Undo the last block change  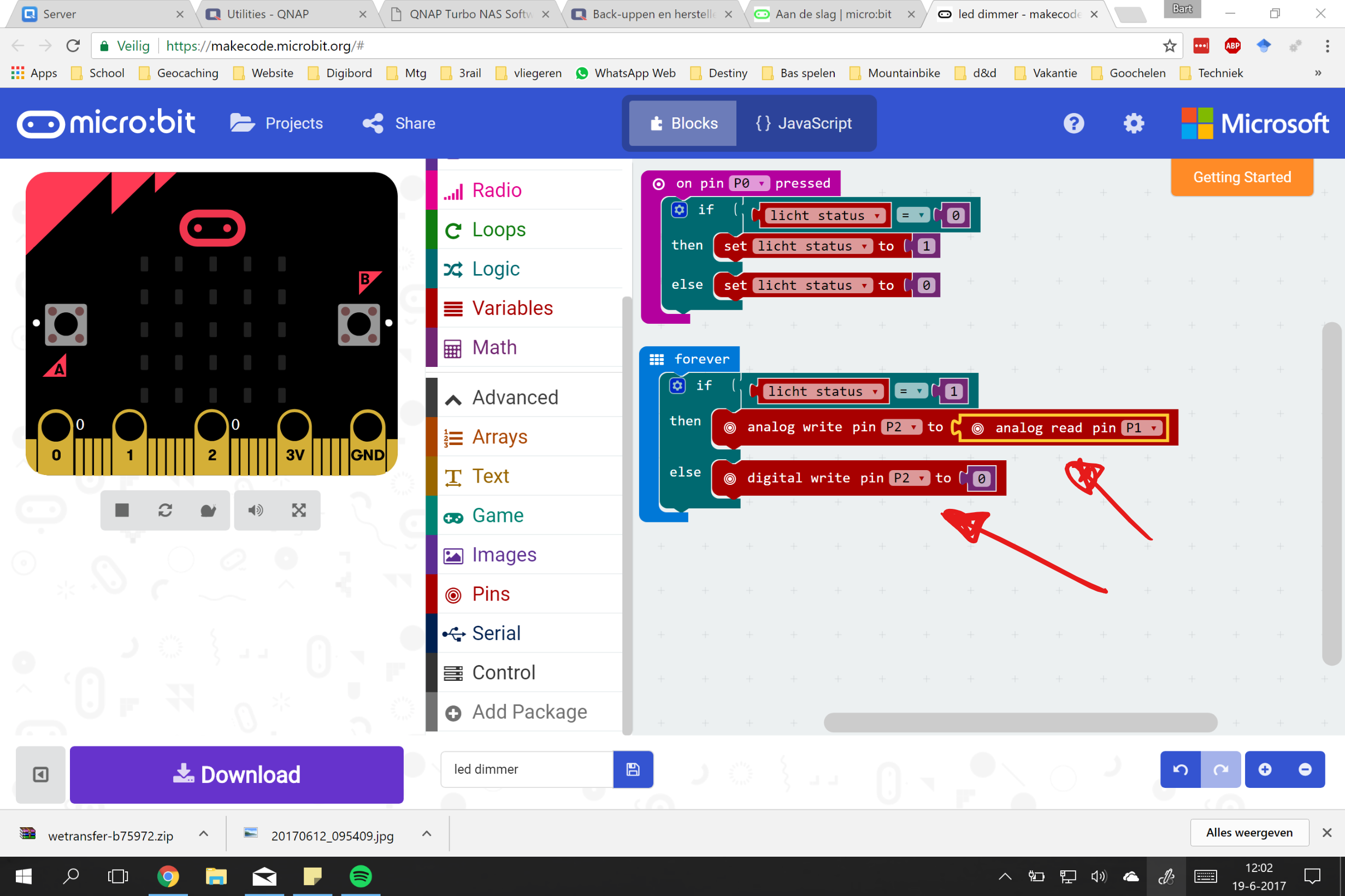pyautogui.click(x=1181, y=769)
